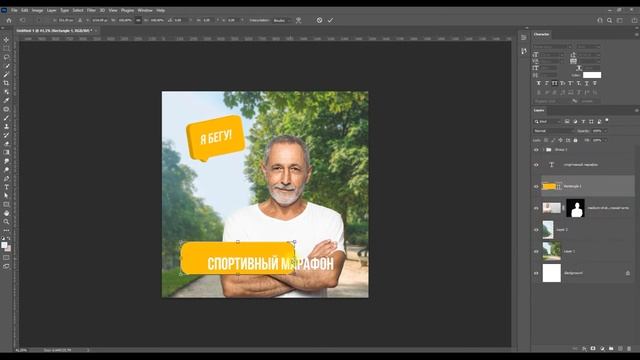
Task: Select the Eyedropper tool
Action: pos(6,100)
